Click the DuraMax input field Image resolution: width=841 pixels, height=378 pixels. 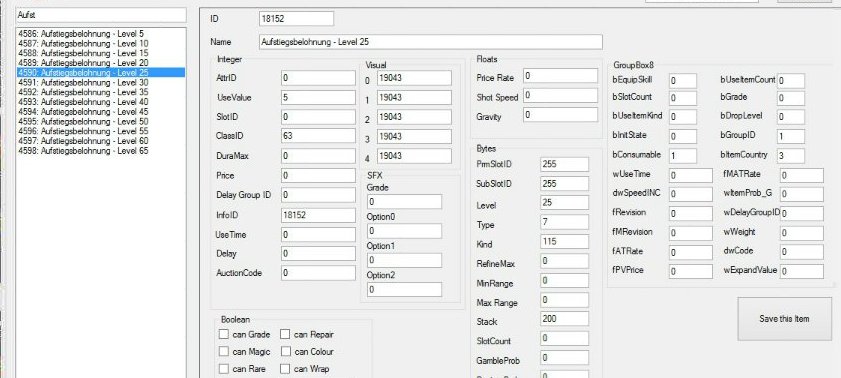(318, 156)
